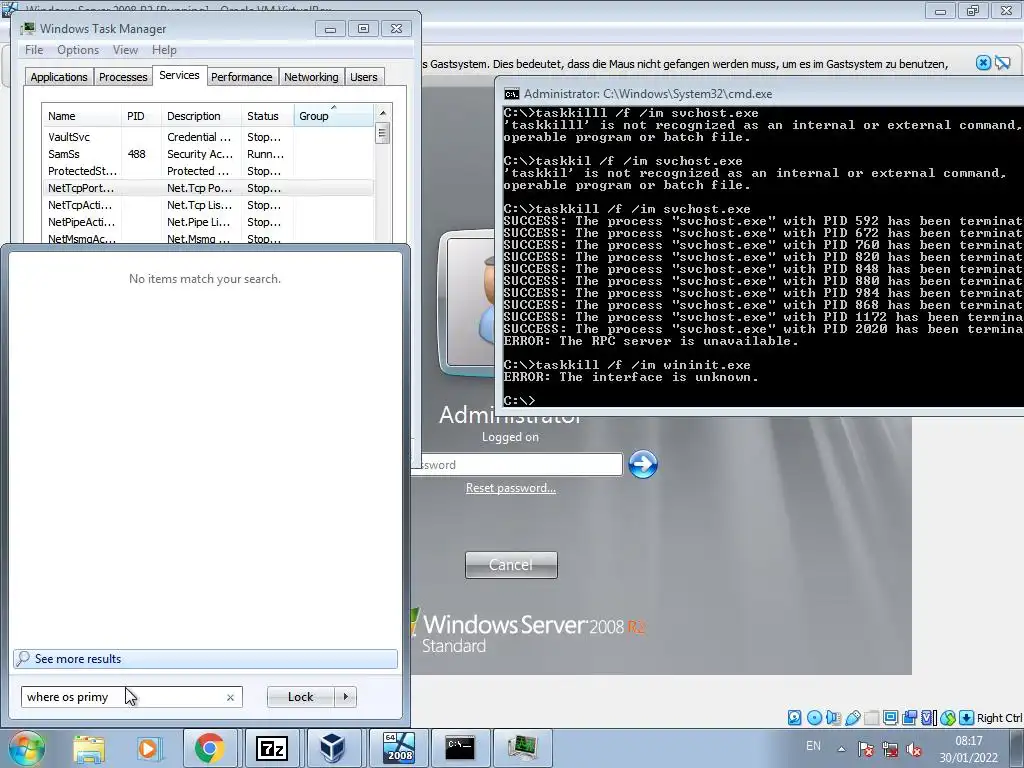Click the password field on logon screen
This screenshot has width=1024, height=768.
(x=517, y=464)
